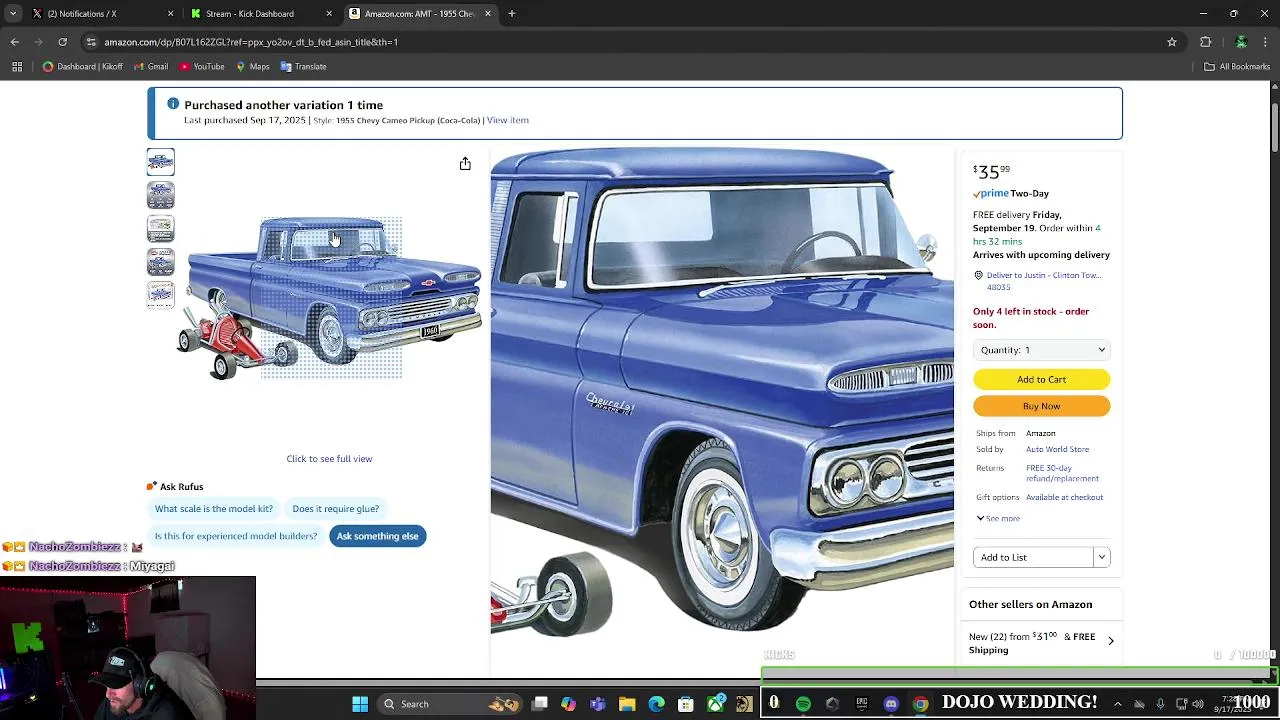Click the Buy Now button
The image size is (1280, 720).
1041,406
